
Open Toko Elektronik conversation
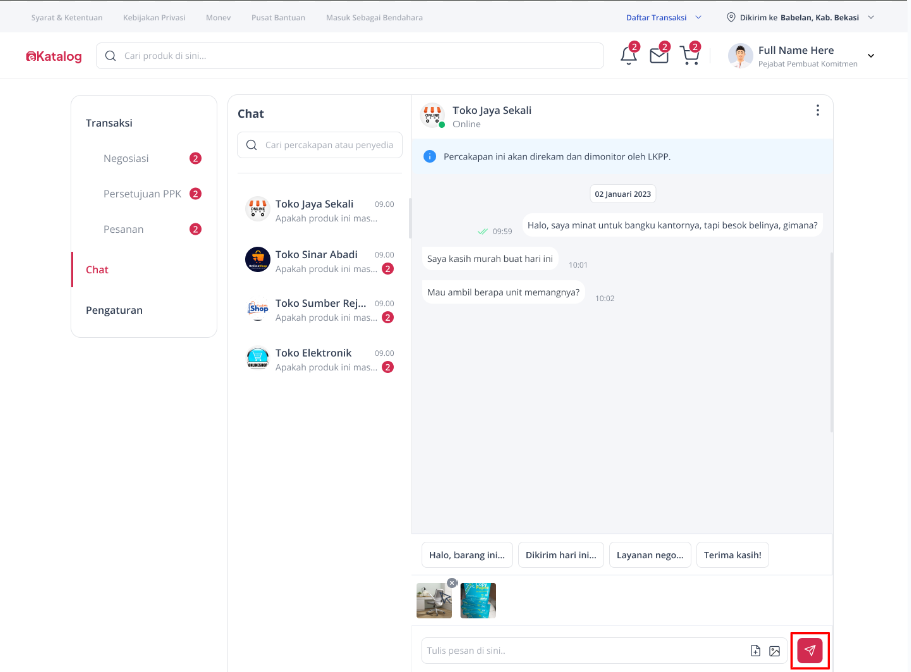320,359
